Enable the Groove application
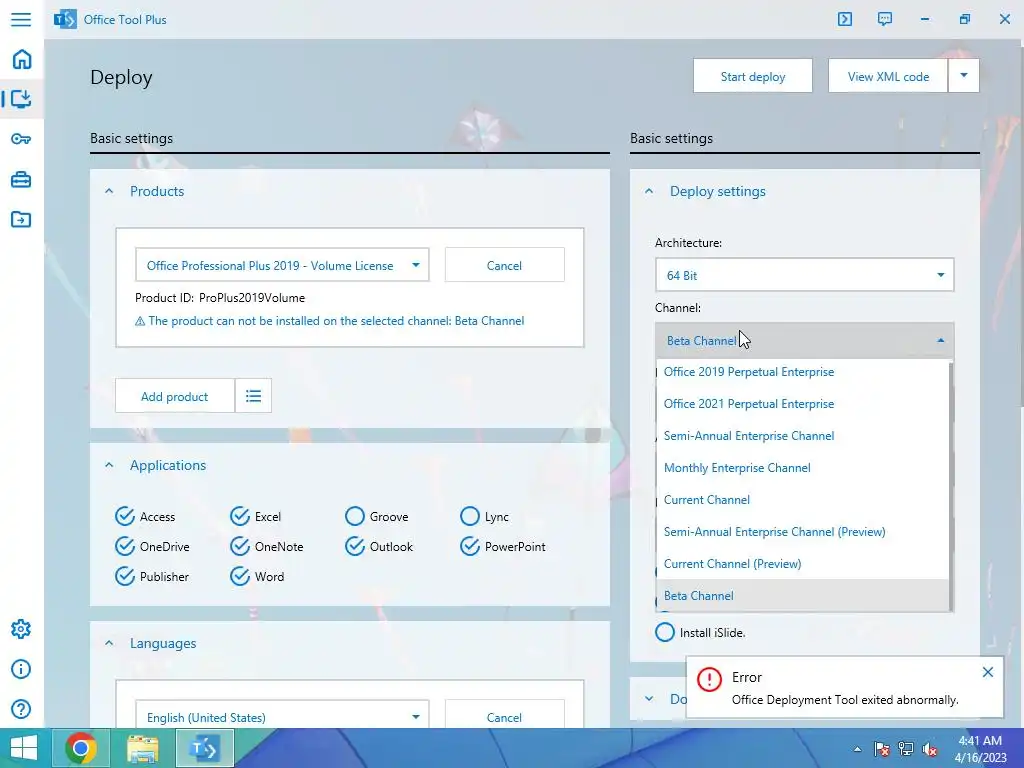 tap(355, 516)
